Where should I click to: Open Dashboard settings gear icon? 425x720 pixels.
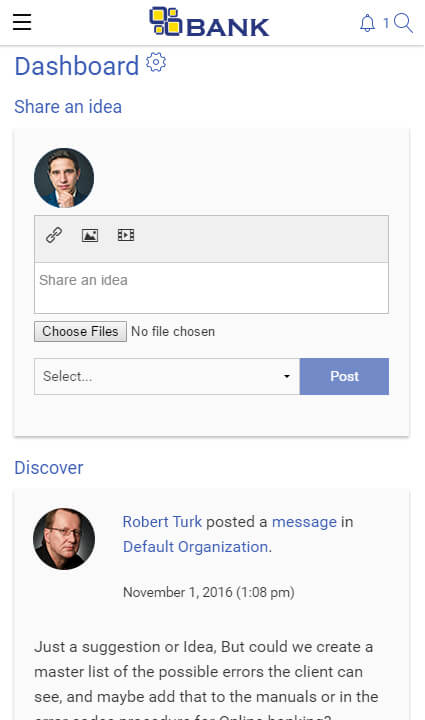click(156, 62)
